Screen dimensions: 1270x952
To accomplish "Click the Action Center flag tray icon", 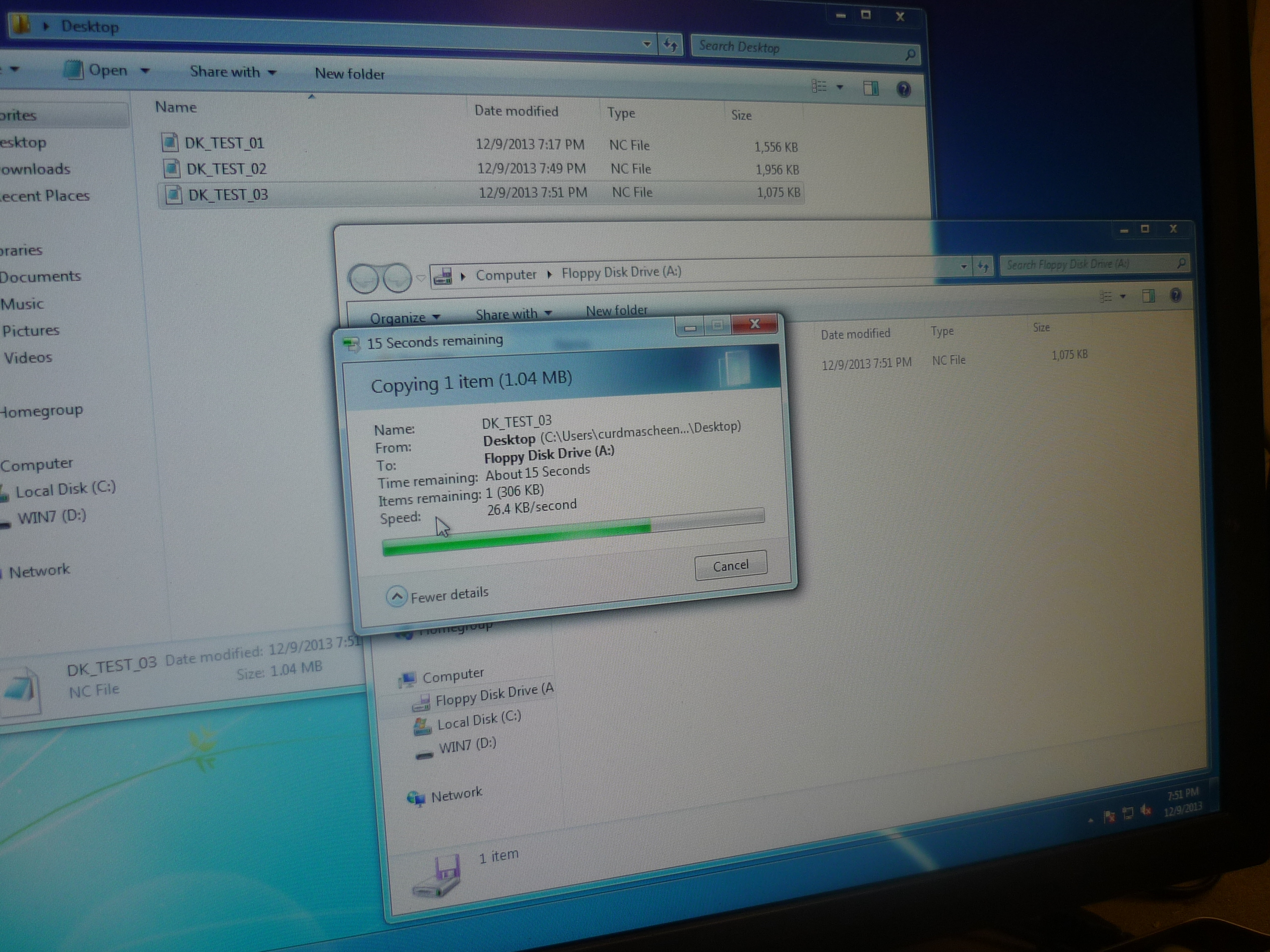I will (x=1109, y=816).
